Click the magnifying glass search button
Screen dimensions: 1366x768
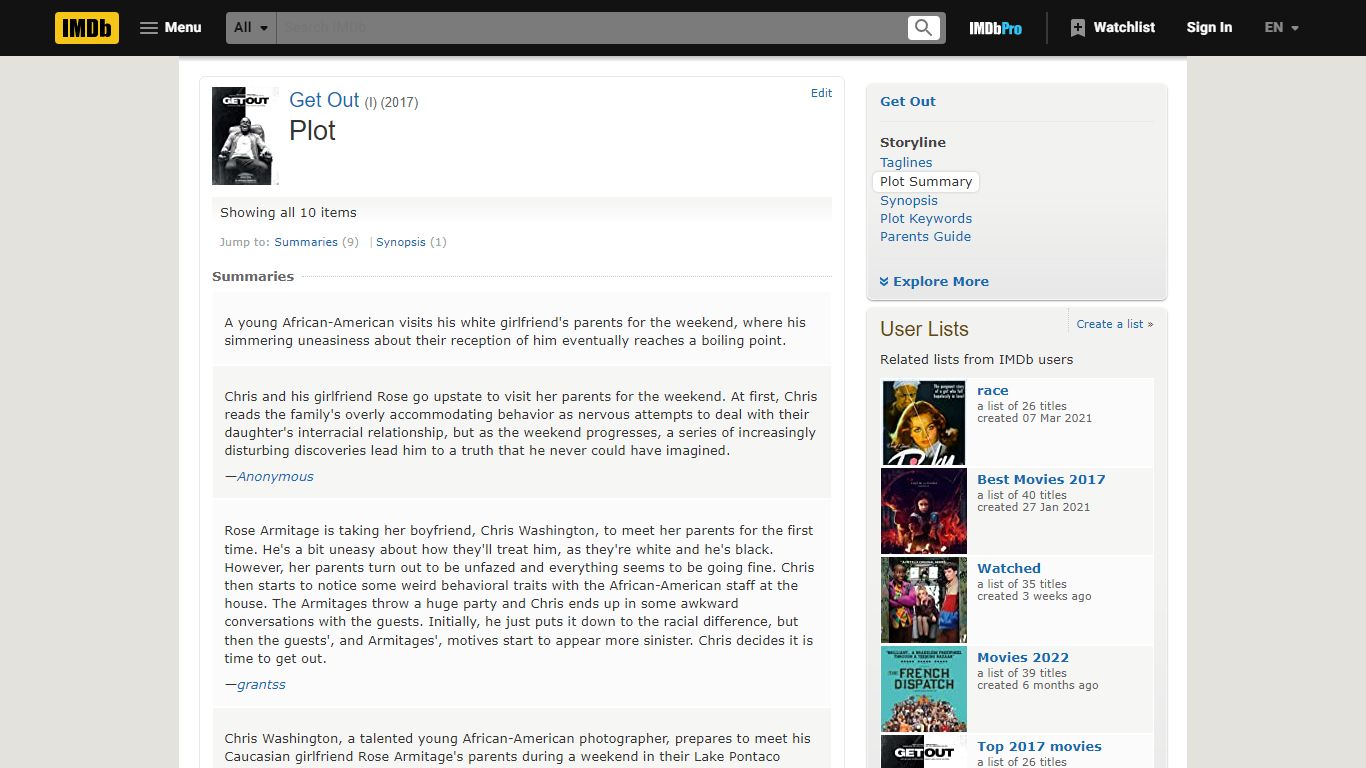(x=924, y=28)
